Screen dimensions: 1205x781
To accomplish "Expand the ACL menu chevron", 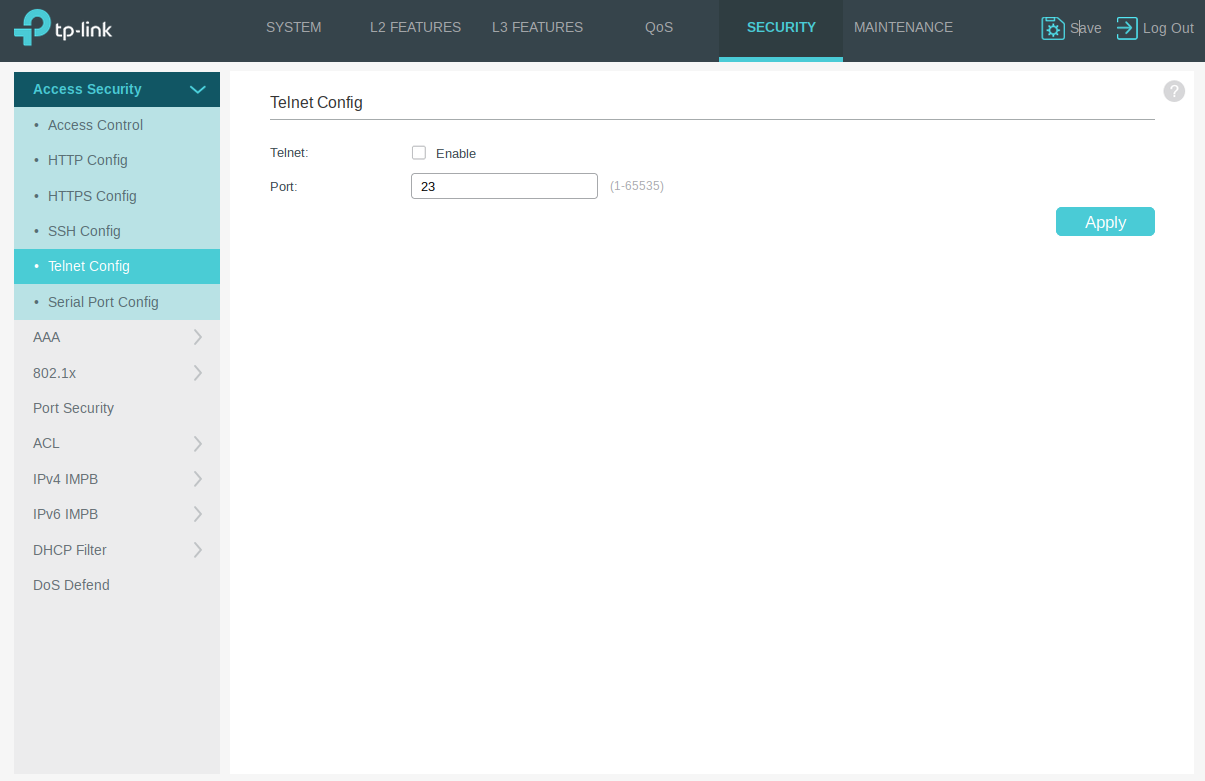I will [x=198, y=443].
